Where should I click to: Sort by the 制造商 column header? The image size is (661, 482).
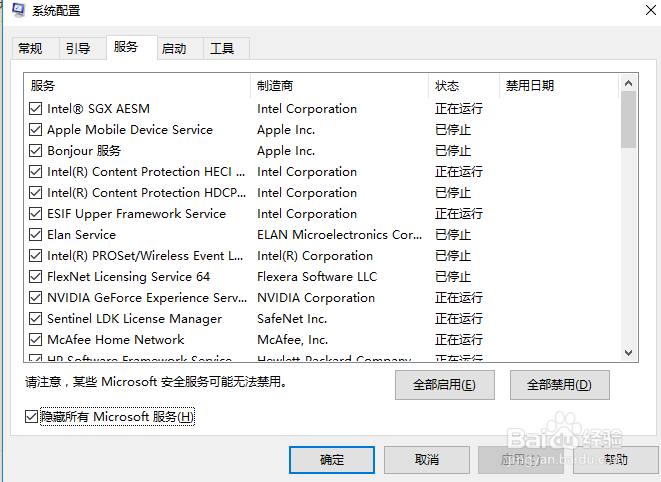(339, 86)
